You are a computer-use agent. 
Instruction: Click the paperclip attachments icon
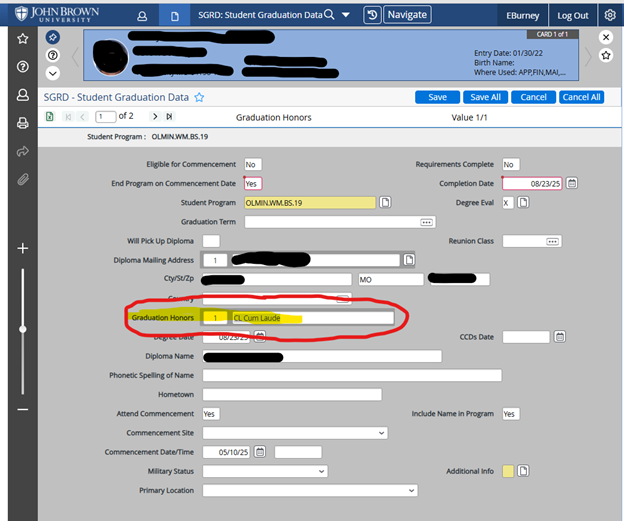pyautogui.click(x=22, y=180)
